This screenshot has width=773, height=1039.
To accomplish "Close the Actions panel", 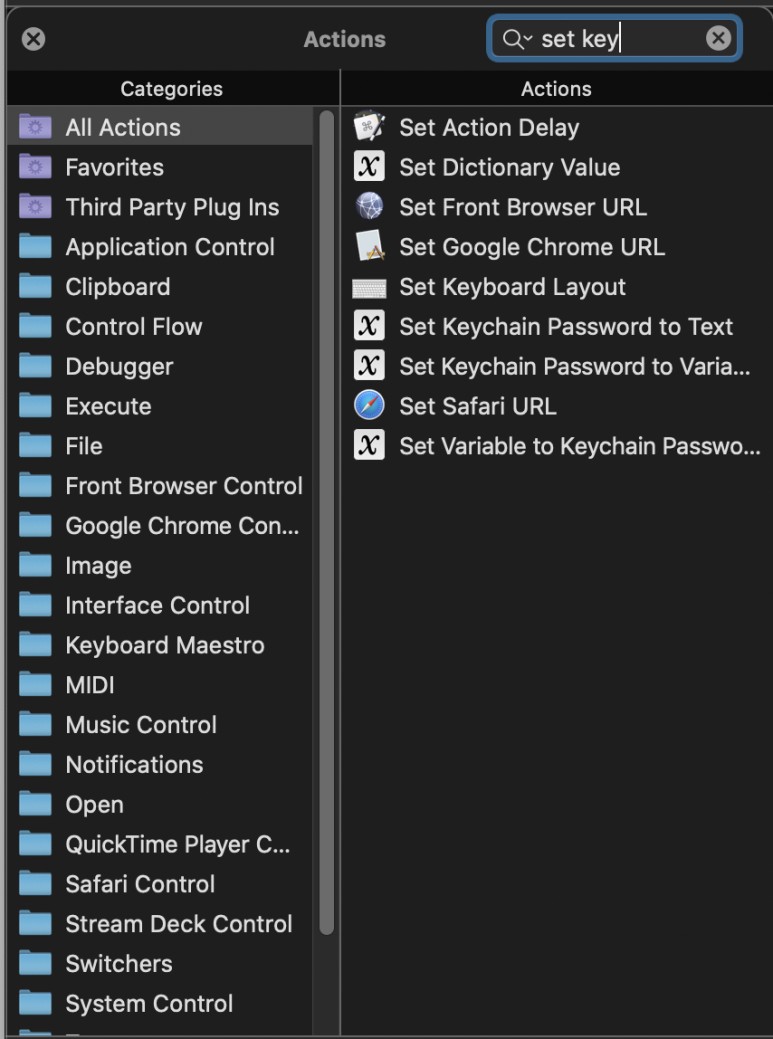I will [34, 39].
